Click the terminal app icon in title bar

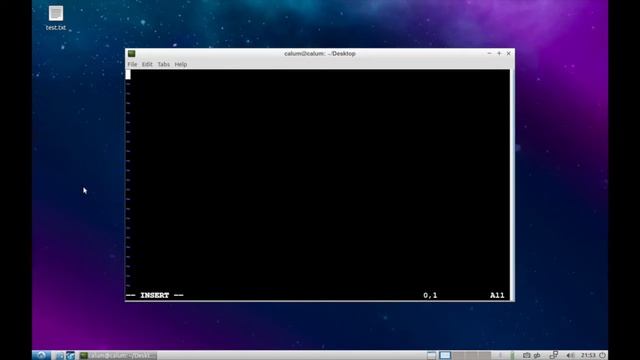click(x=131, y=53)
